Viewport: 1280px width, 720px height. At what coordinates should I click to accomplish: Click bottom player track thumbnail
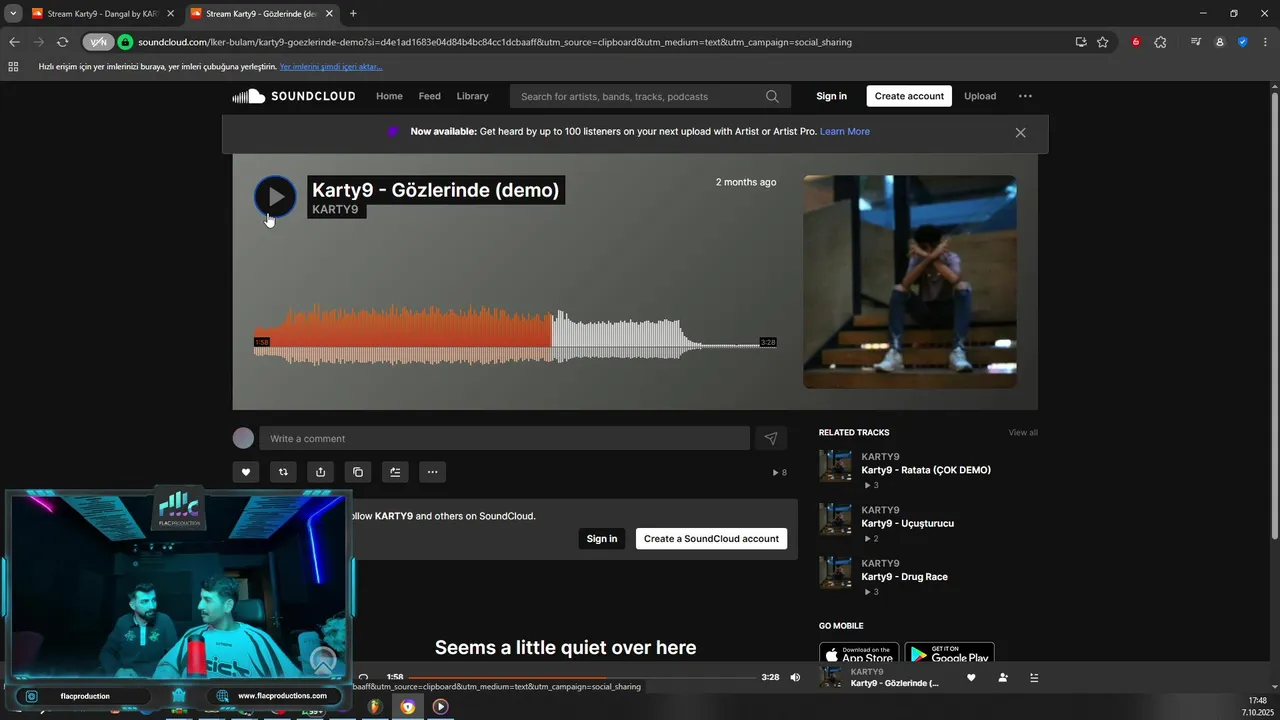(830, 677)
